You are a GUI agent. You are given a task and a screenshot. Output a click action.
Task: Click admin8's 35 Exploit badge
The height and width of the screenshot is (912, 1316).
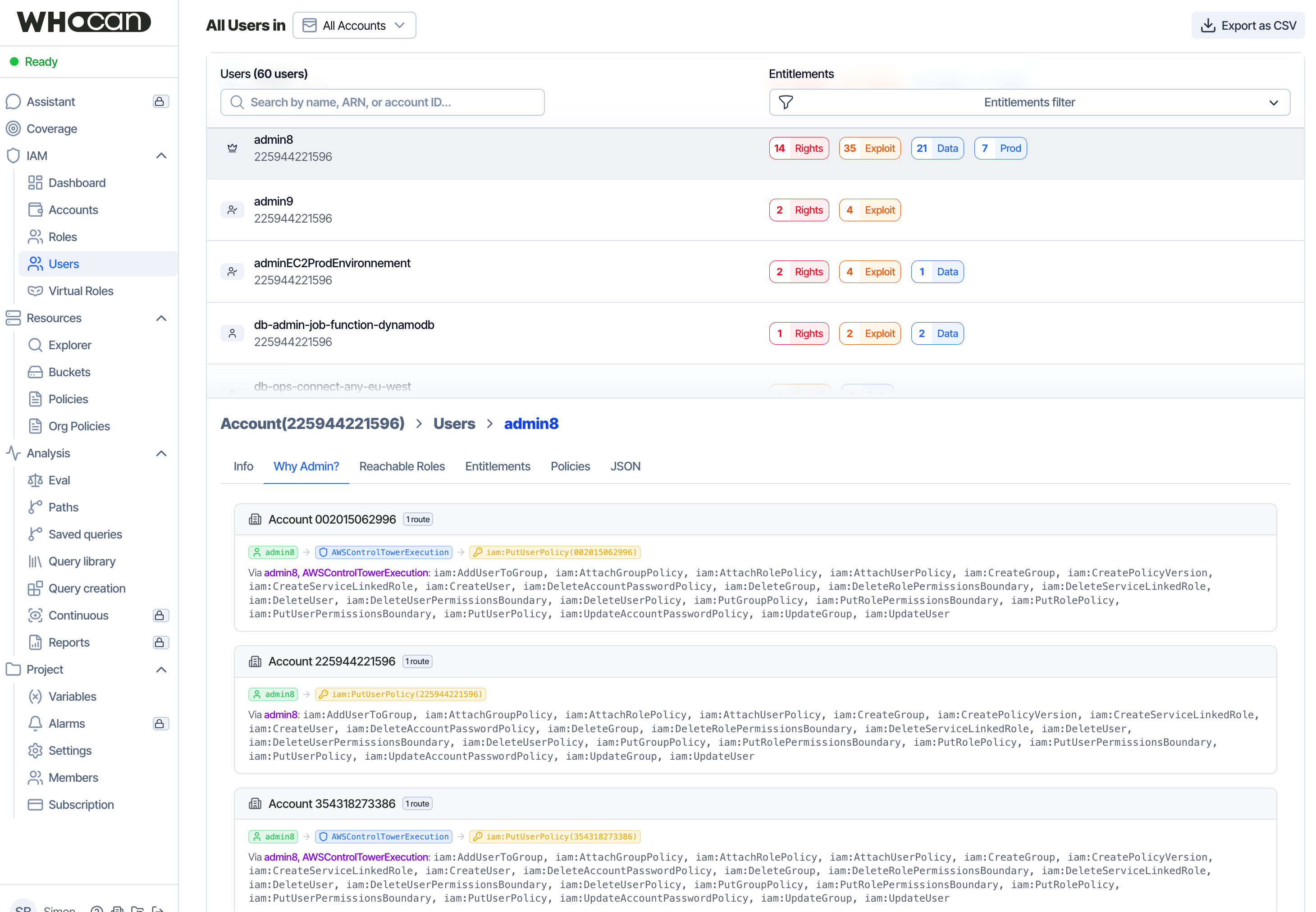870,149
